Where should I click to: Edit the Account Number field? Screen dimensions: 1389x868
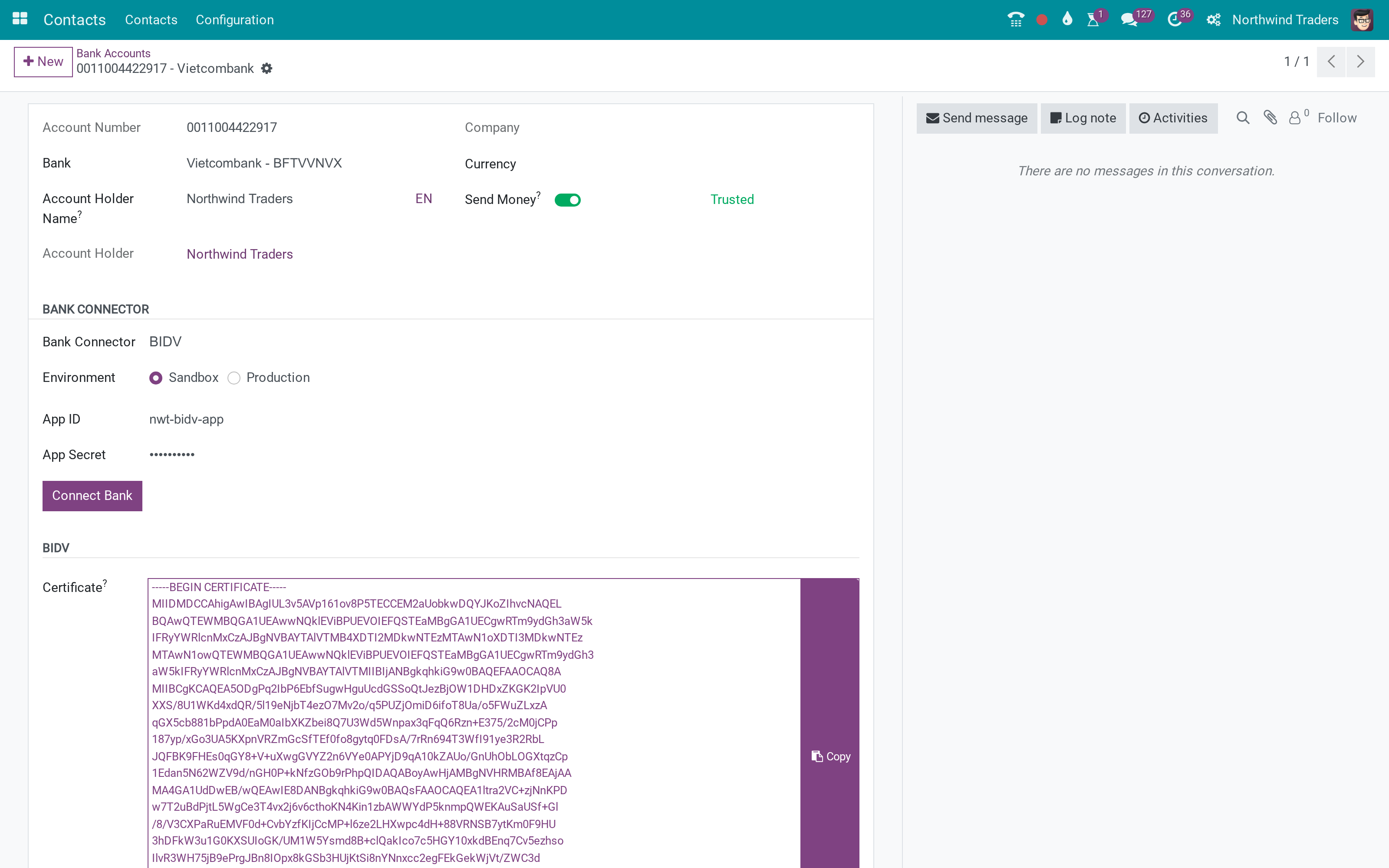click(309, 128)
